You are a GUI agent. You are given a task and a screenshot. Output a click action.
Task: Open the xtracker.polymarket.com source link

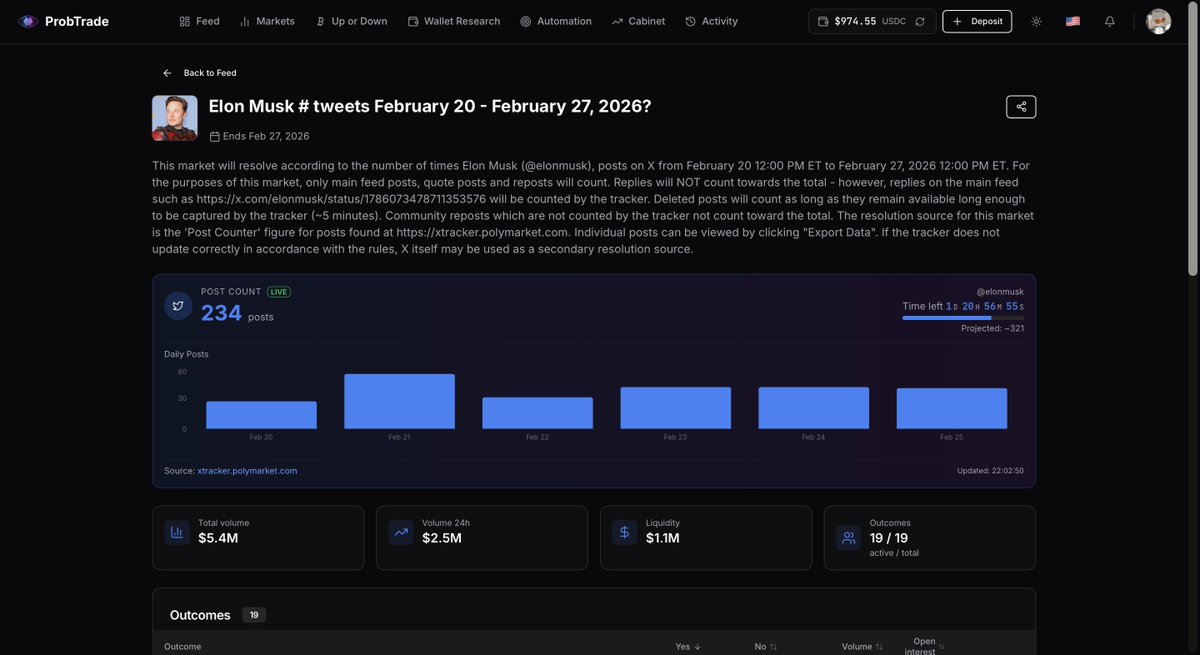click(247, 471)
